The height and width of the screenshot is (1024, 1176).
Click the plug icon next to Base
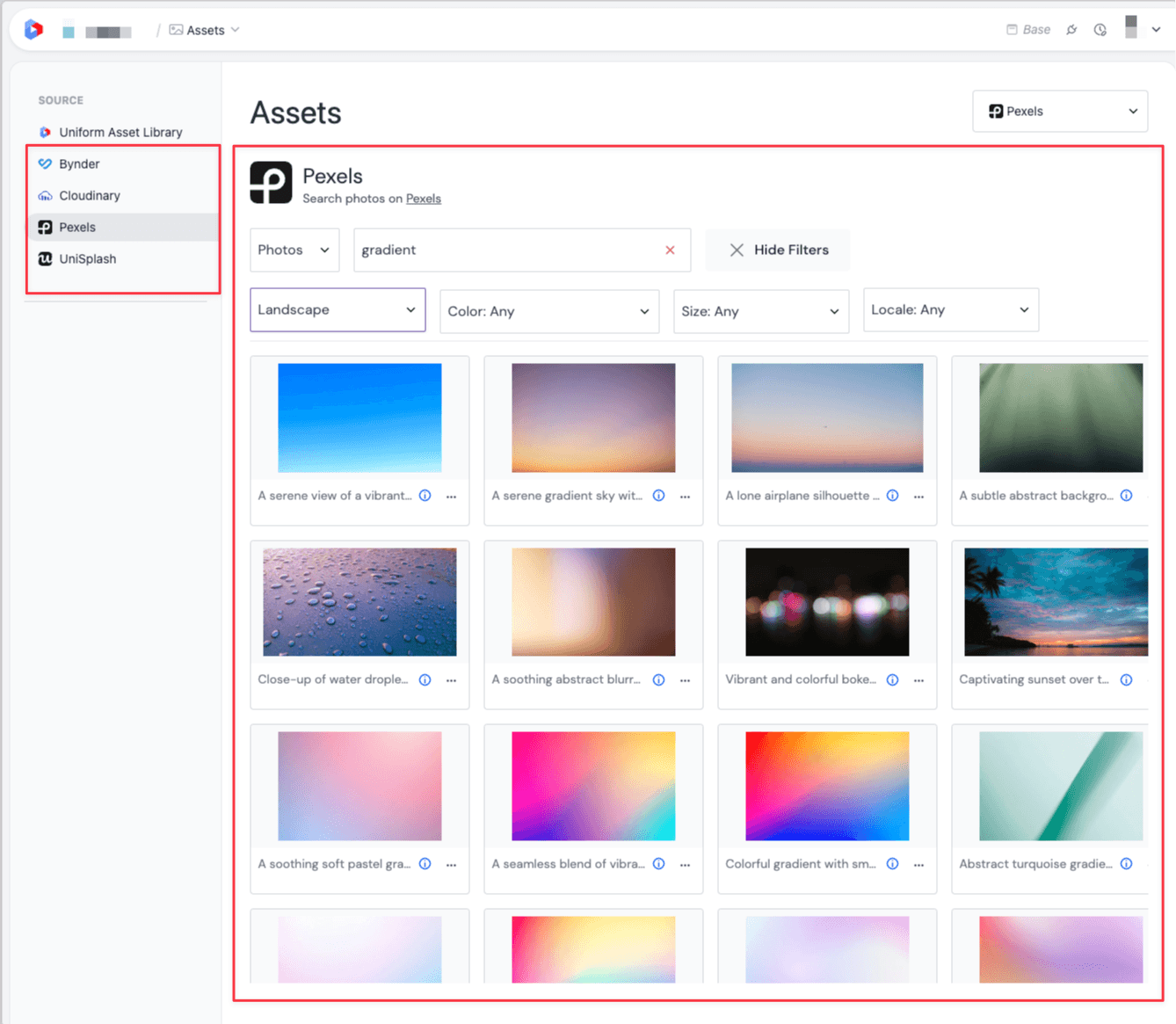click(1071, 30)
